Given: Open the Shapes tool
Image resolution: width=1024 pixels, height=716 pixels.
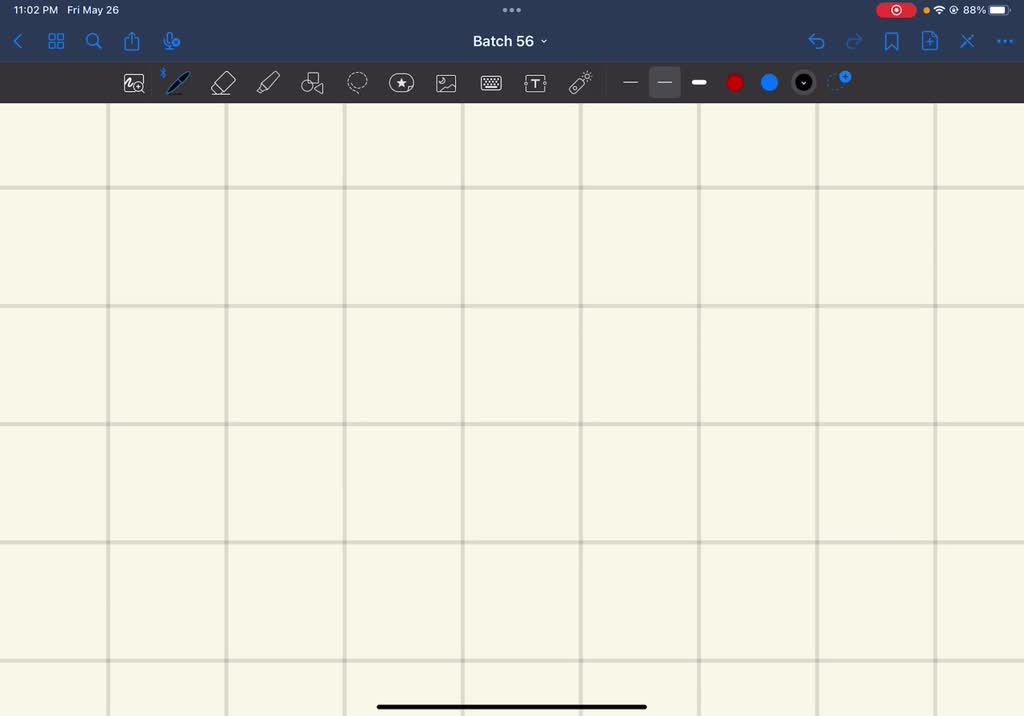Looking at the screenshot, I should click(312, 83).
